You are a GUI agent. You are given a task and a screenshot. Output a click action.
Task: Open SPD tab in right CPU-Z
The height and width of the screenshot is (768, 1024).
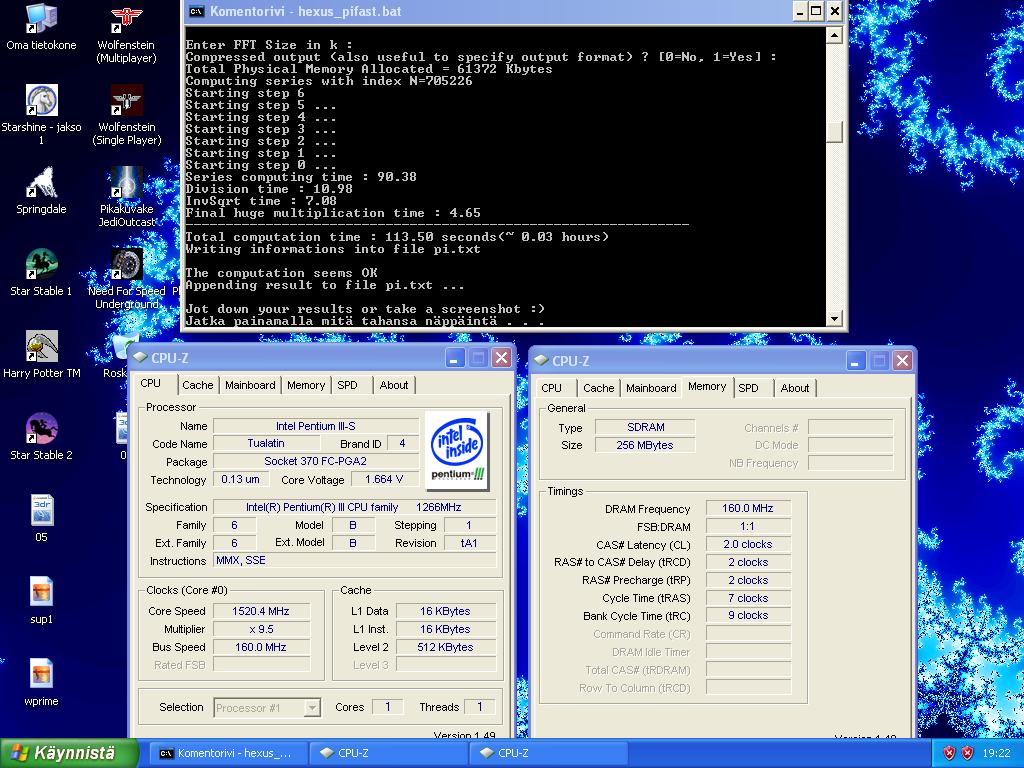(748, 388)
